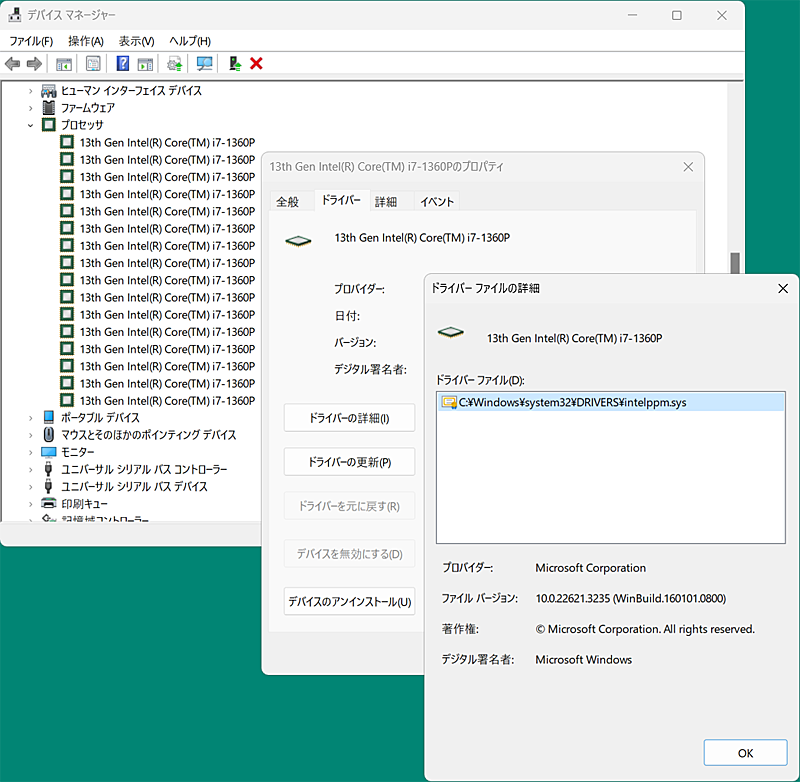Switch to the イベント tab

[x=437, y=201]
